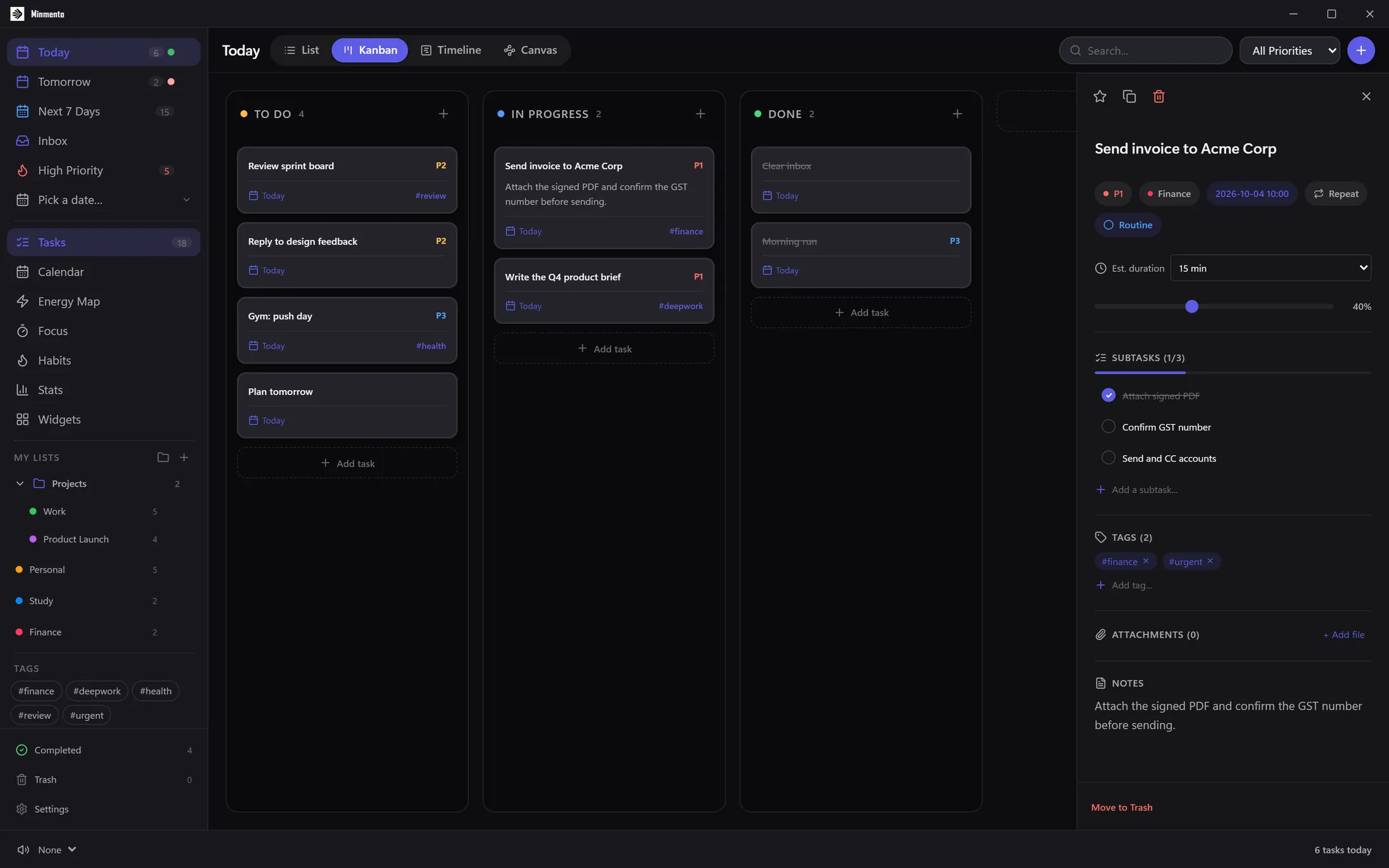The width and height of the screenshot is (1389, 868).
Task: Click Add task under DONE column
Action: point(861,312)
